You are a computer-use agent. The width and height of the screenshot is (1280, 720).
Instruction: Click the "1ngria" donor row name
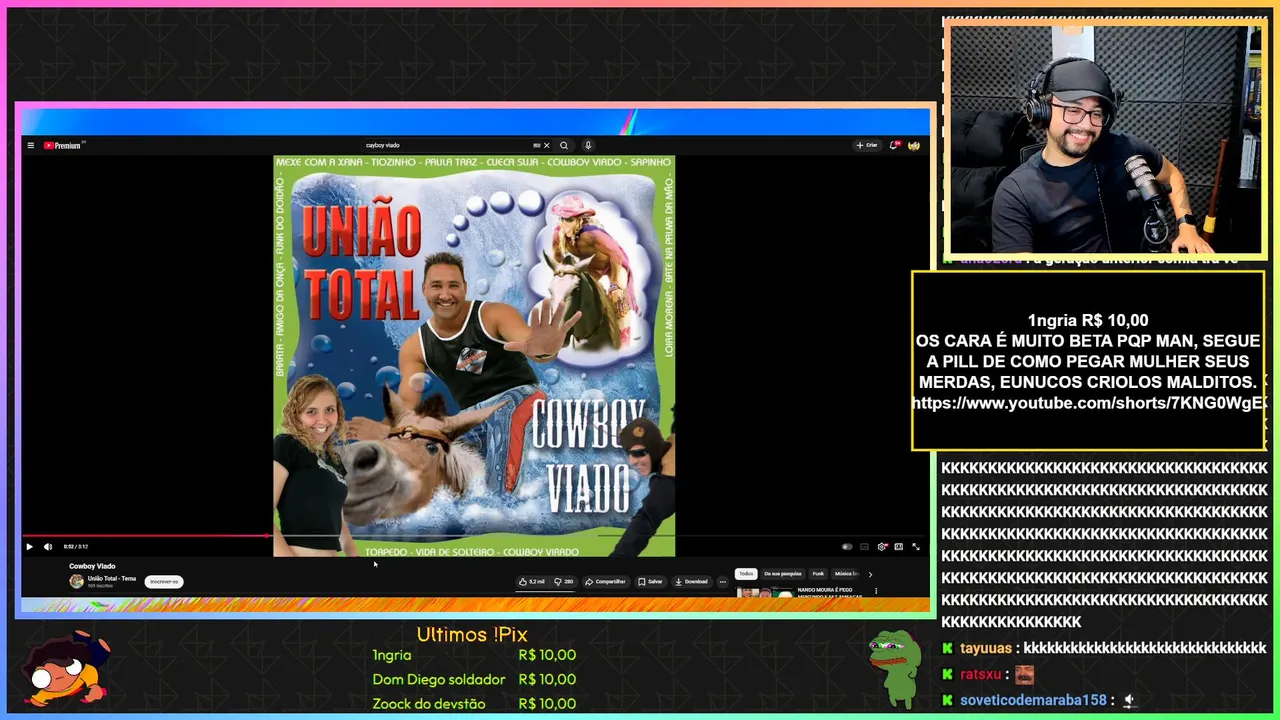392,655
